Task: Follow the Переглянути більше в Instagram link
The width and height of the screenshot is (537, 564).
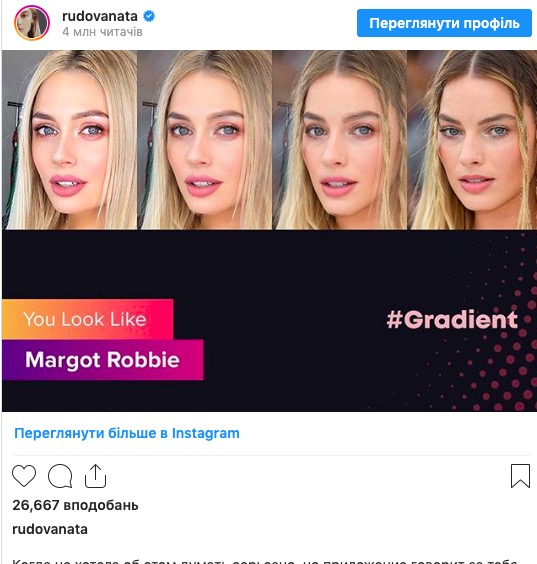Action: point(127,433)
